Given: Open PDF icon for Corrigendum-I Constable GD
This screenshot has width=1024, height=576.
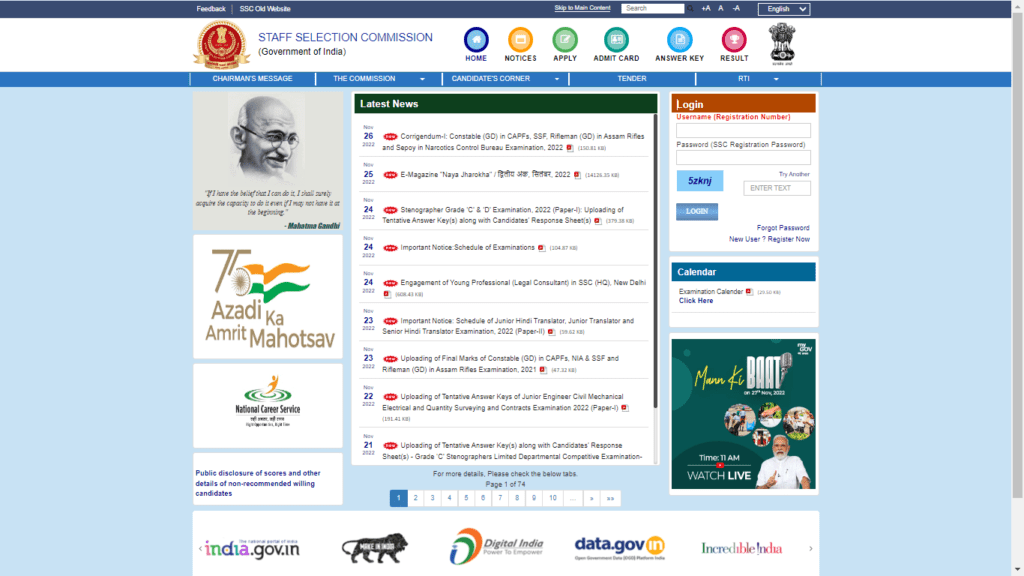Looking at the screenshot, I should coord(569,148).
